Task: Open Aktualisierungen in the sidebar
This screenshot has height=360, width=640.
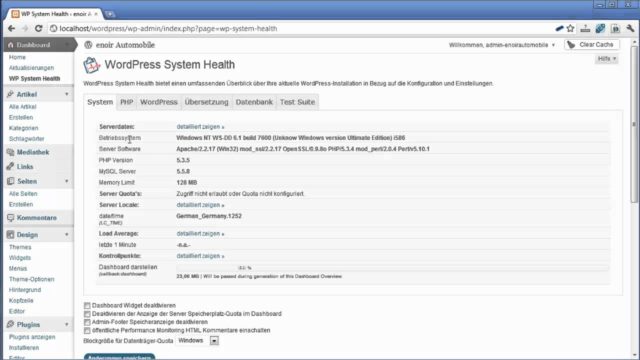Action: pos(31,68)
